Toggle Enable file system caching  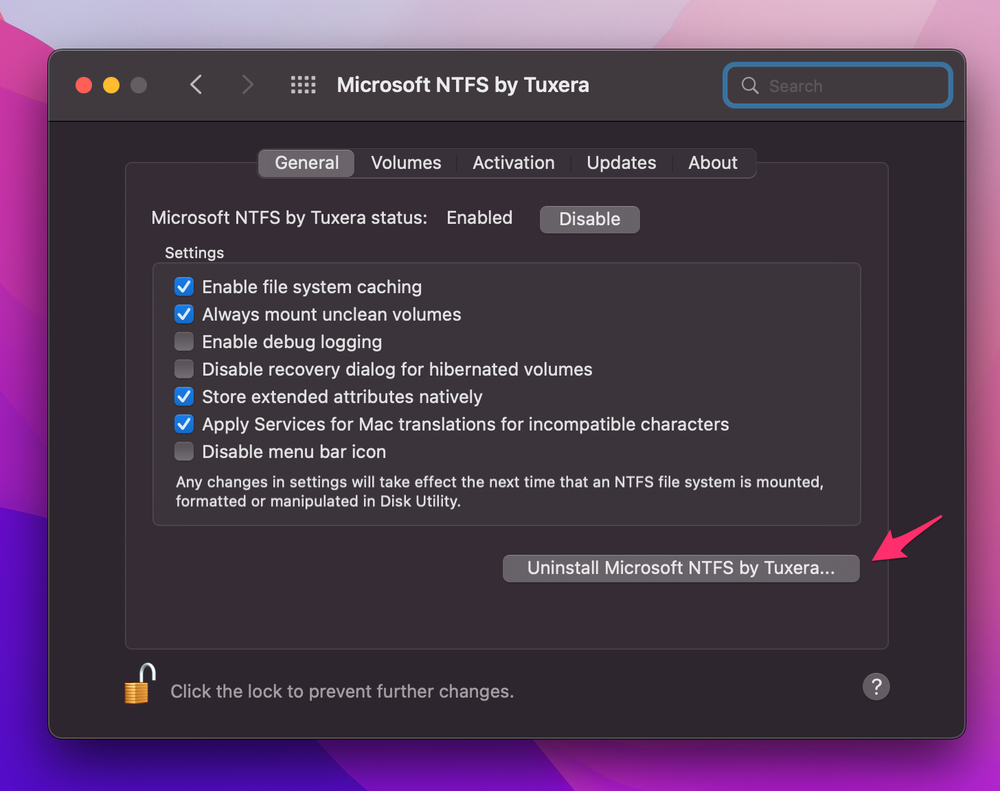pos(184,286)
